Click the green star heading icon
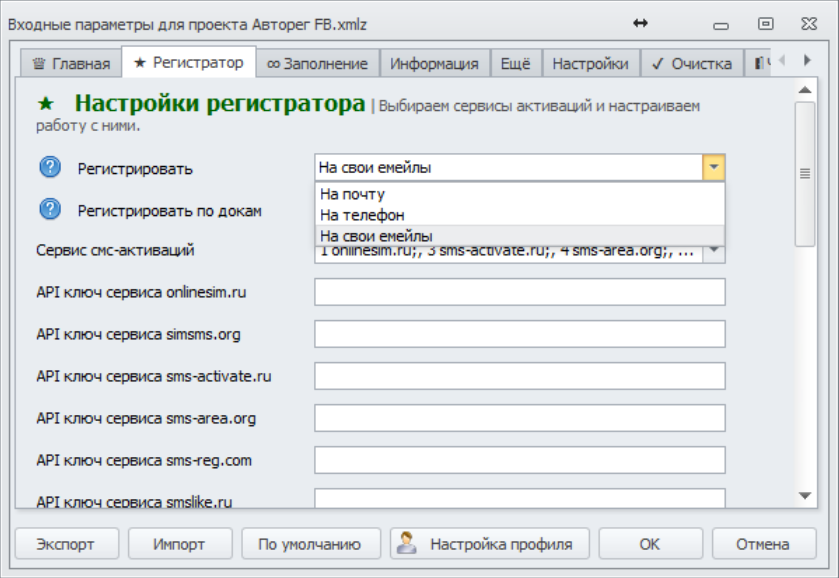The width and height of the screenshot is (839, 578). pyautogui.click(x=45, y=104)
